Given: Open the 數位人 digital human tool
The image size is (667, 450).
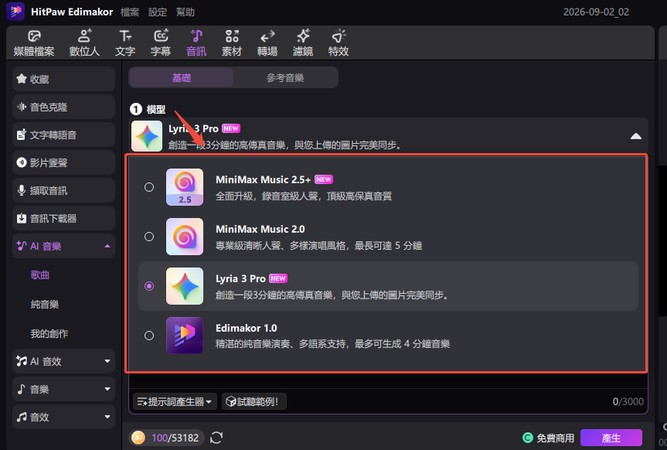Looking at the screenshot, I should point(84,43).
